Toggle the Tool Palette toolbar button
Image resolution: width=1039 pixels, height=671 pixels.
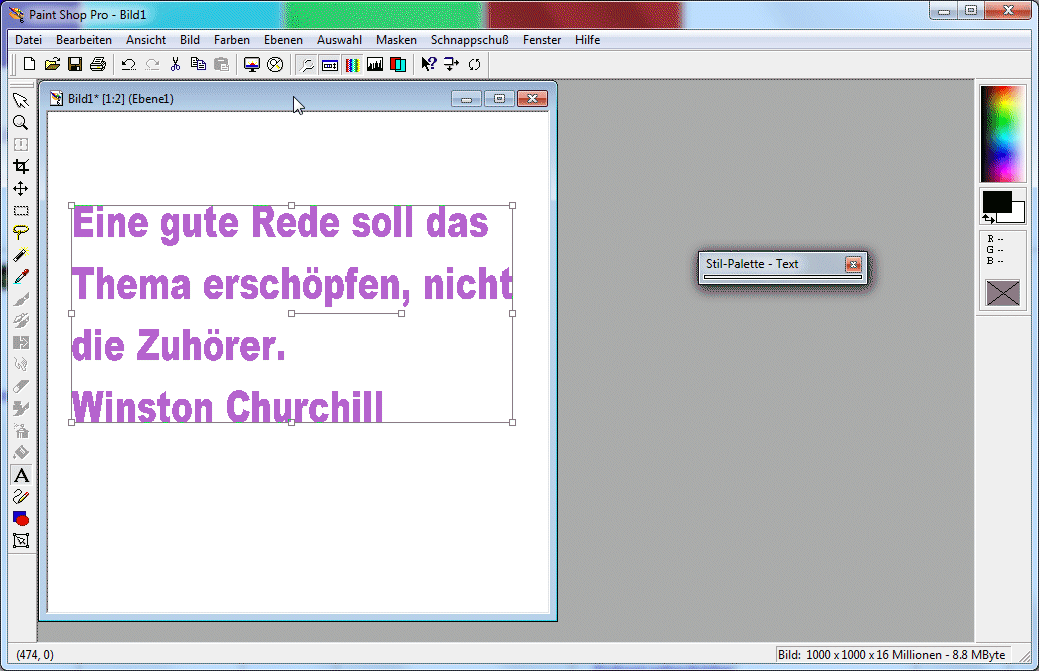[307, 64]
